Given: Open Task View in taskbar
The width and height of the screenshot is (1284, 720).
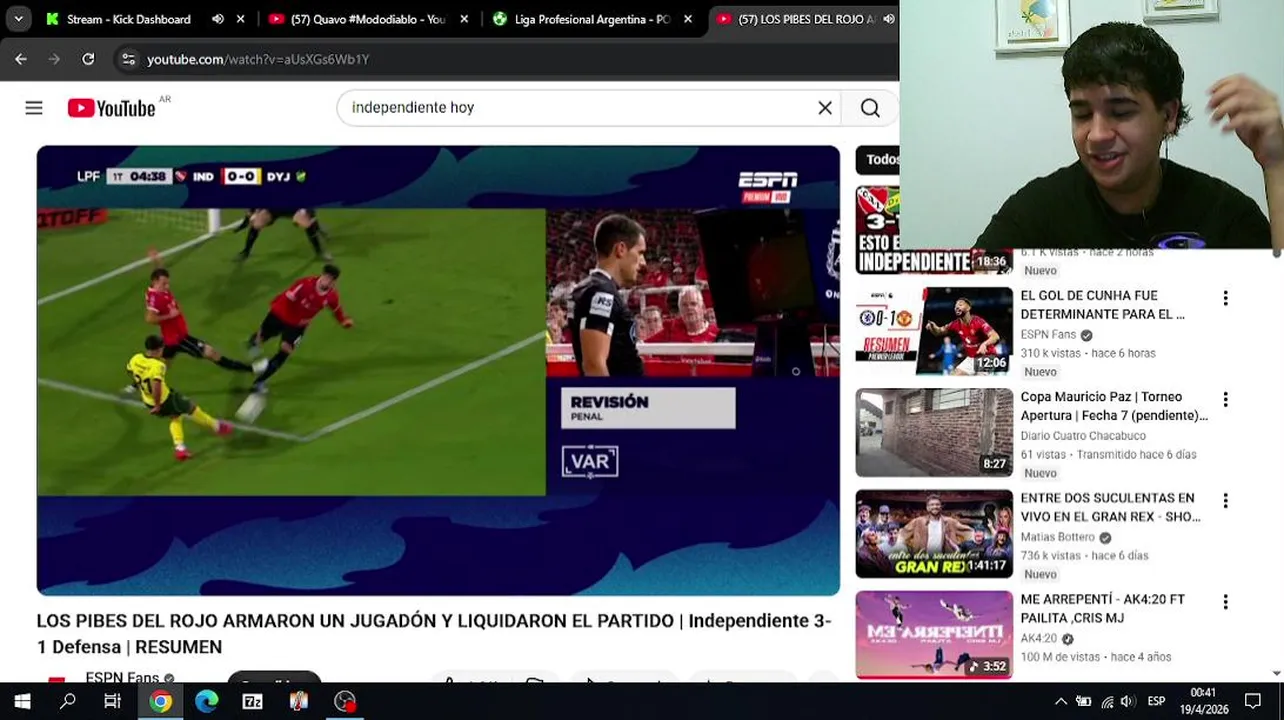Looking at the screenshot, I should [x=113, y=701].
